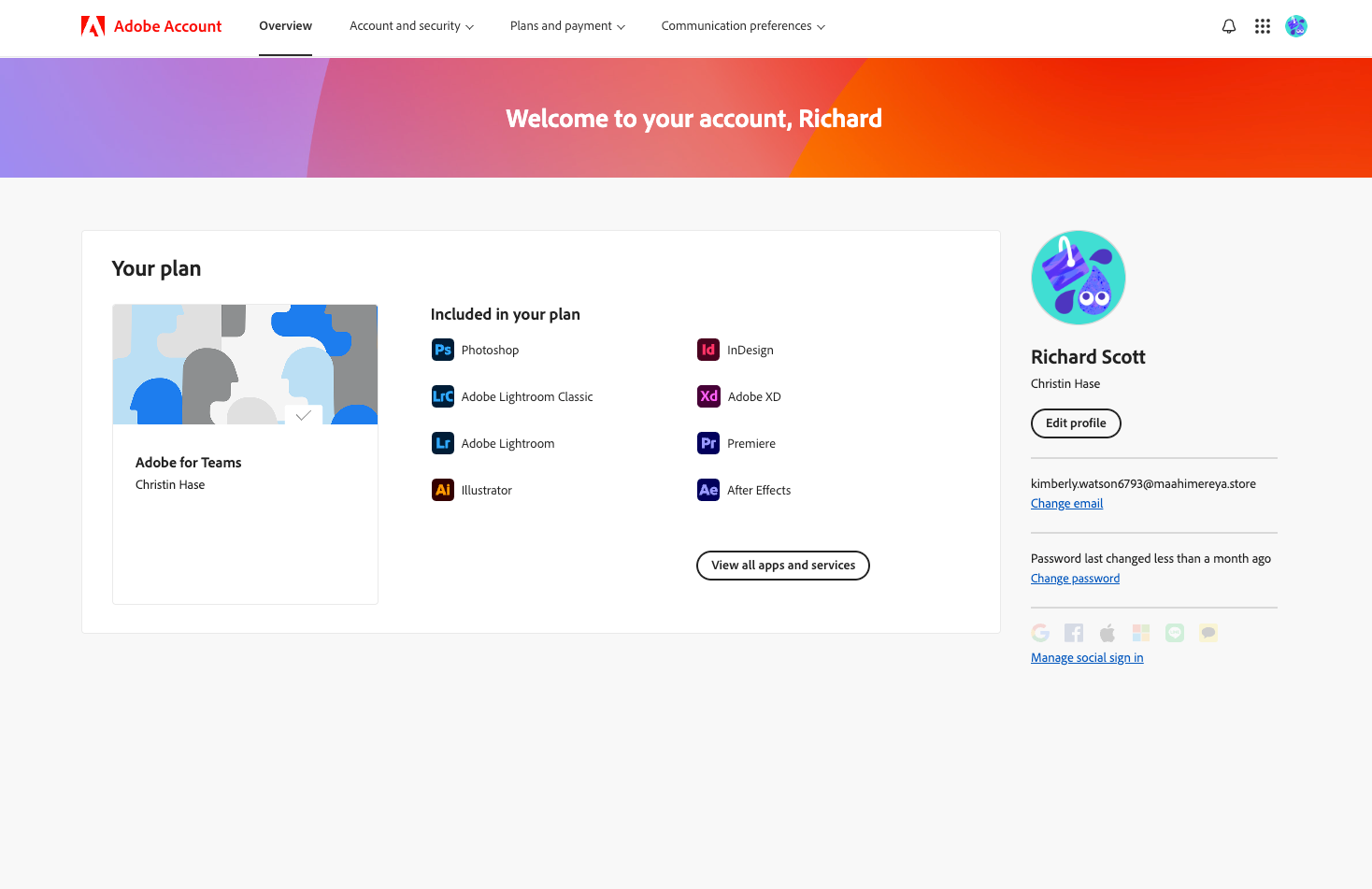Image resolution: width=1372 pixels, height=889 pixels.
Task: Click the kimberly.watson6793 email address
Action: click(1143, 484)
